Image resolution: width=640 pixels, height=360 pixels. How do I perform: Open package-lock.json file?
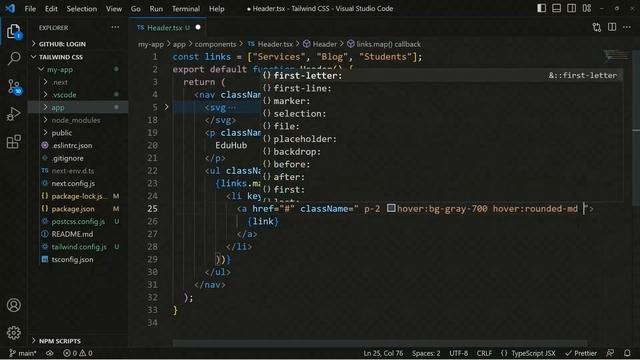78,196
